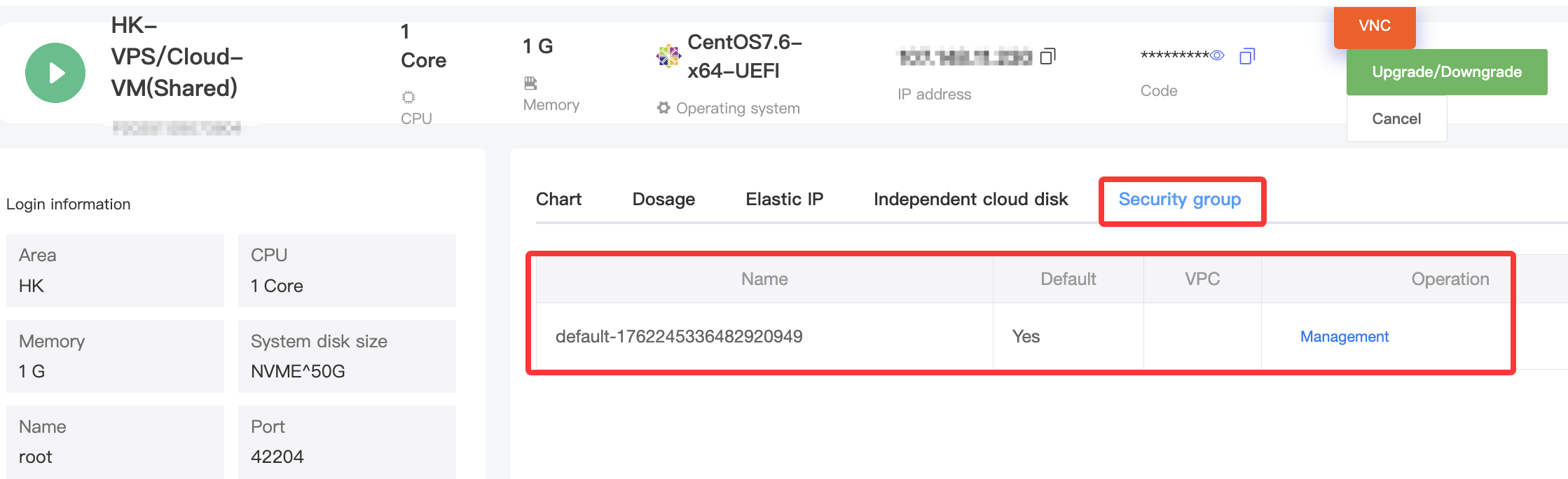This screenshot has width=1568, height=479.
Task: Select the Elastic IP tab
Action: pyautogui.click(x=784, y=200)
